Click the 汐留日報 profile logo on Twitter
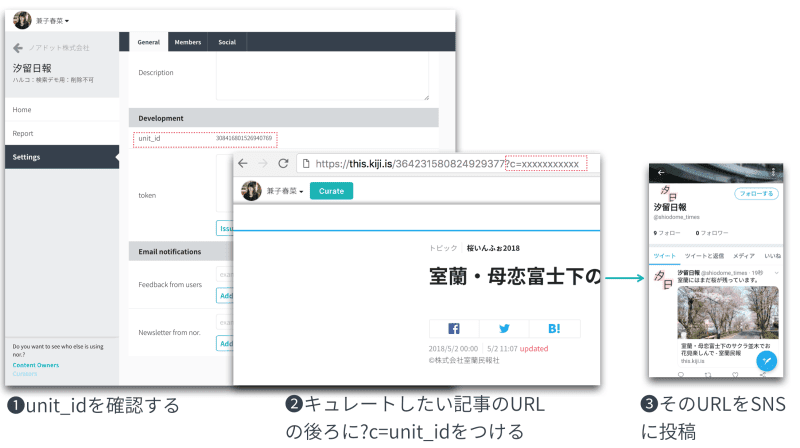 coord(668,193)
